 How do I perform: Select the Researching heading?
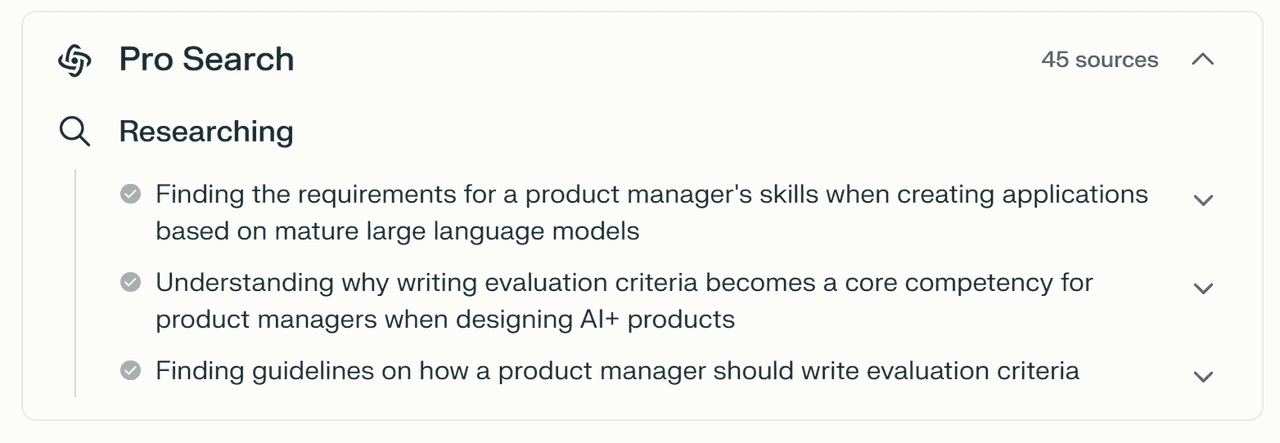point(206,132)
